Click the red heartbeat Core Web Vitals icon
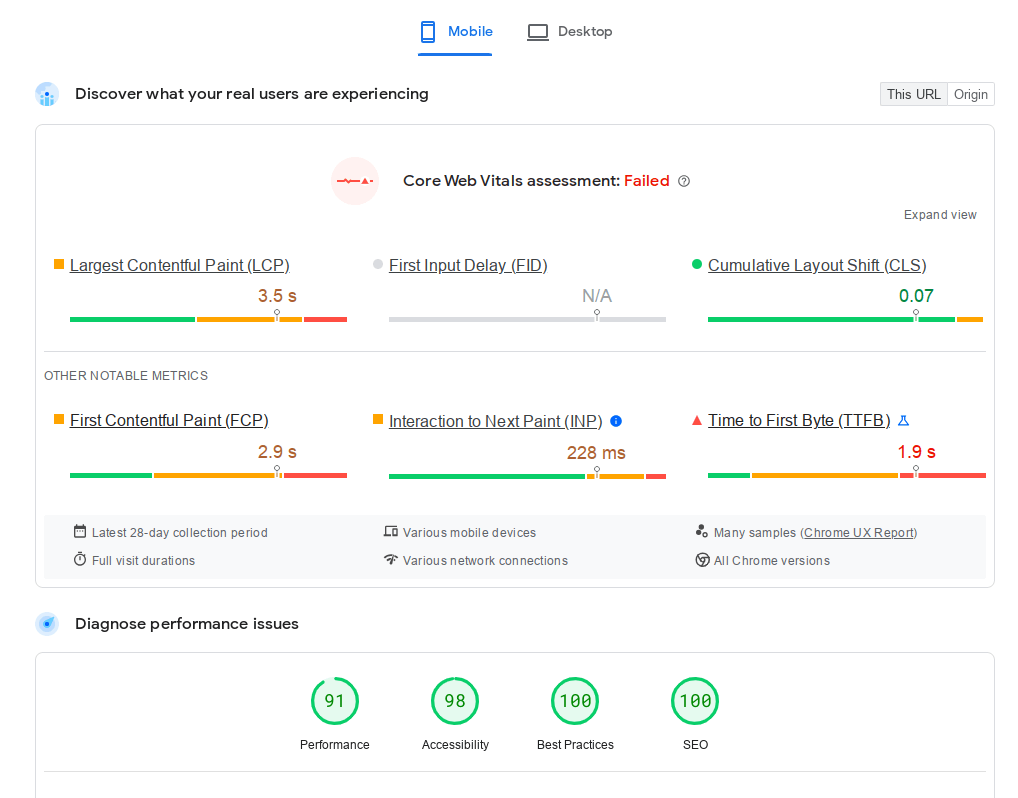Image resolution: width=1018 pixels, height=798 pixels. [x=355, y=181]
